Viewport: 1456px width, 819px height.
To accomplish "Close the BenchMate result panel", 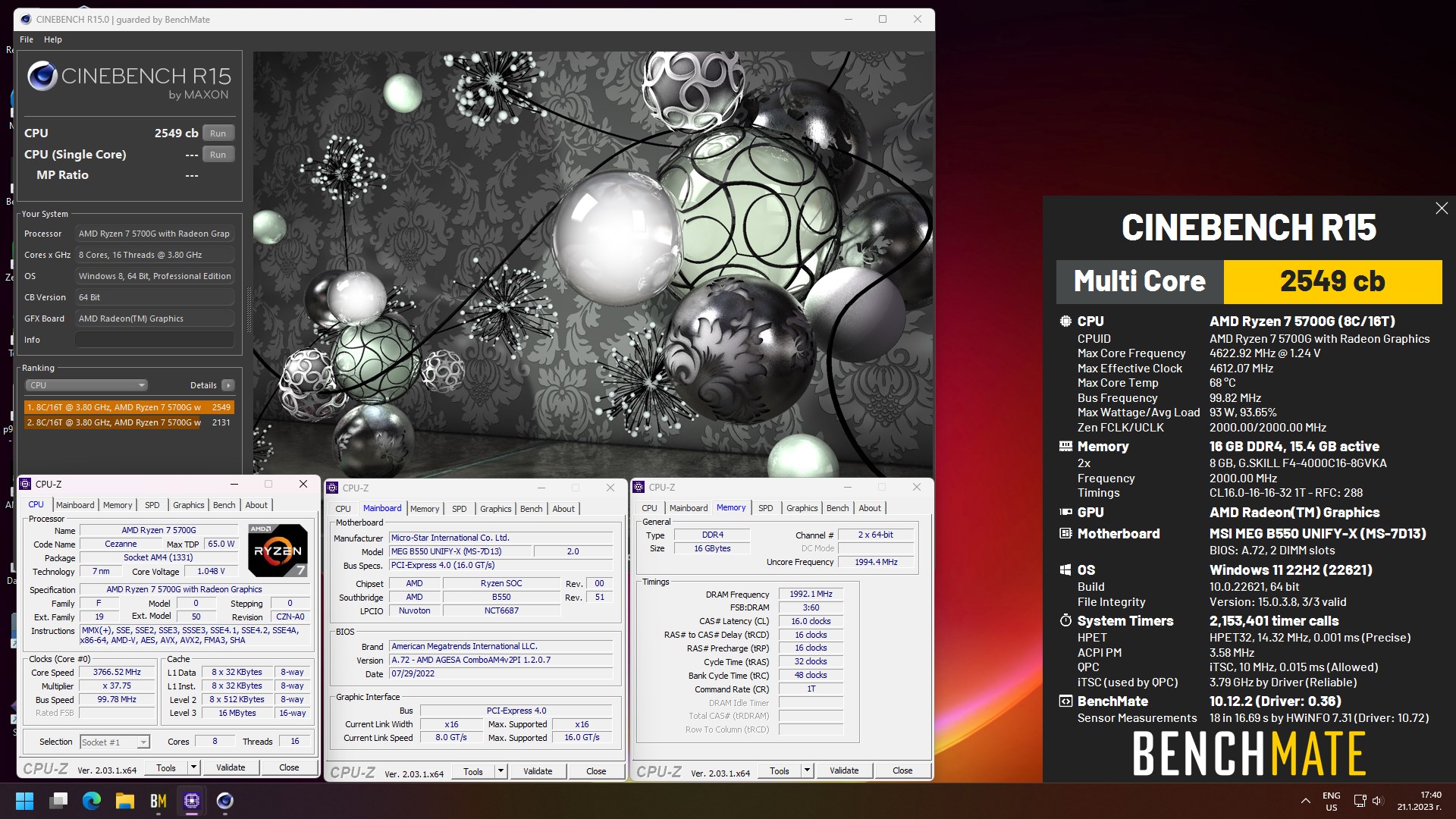I will click(1442, 209).
